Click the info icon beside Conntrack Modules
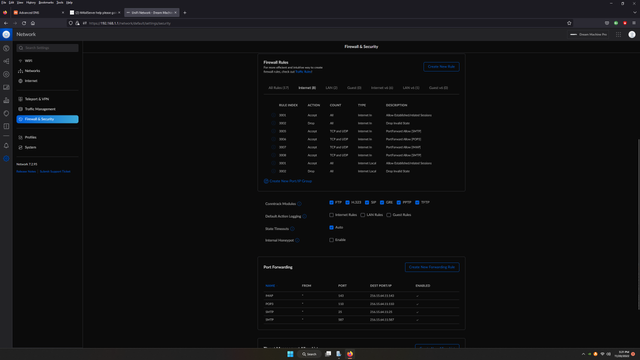 coord(299,204)
